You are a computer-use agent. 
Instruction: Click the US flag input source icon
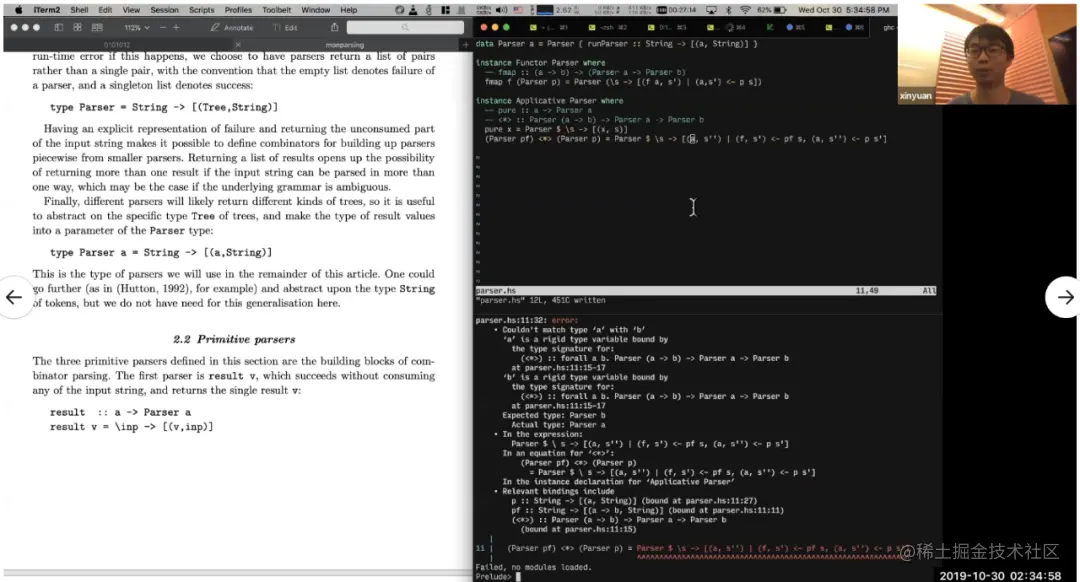[517, 10]
